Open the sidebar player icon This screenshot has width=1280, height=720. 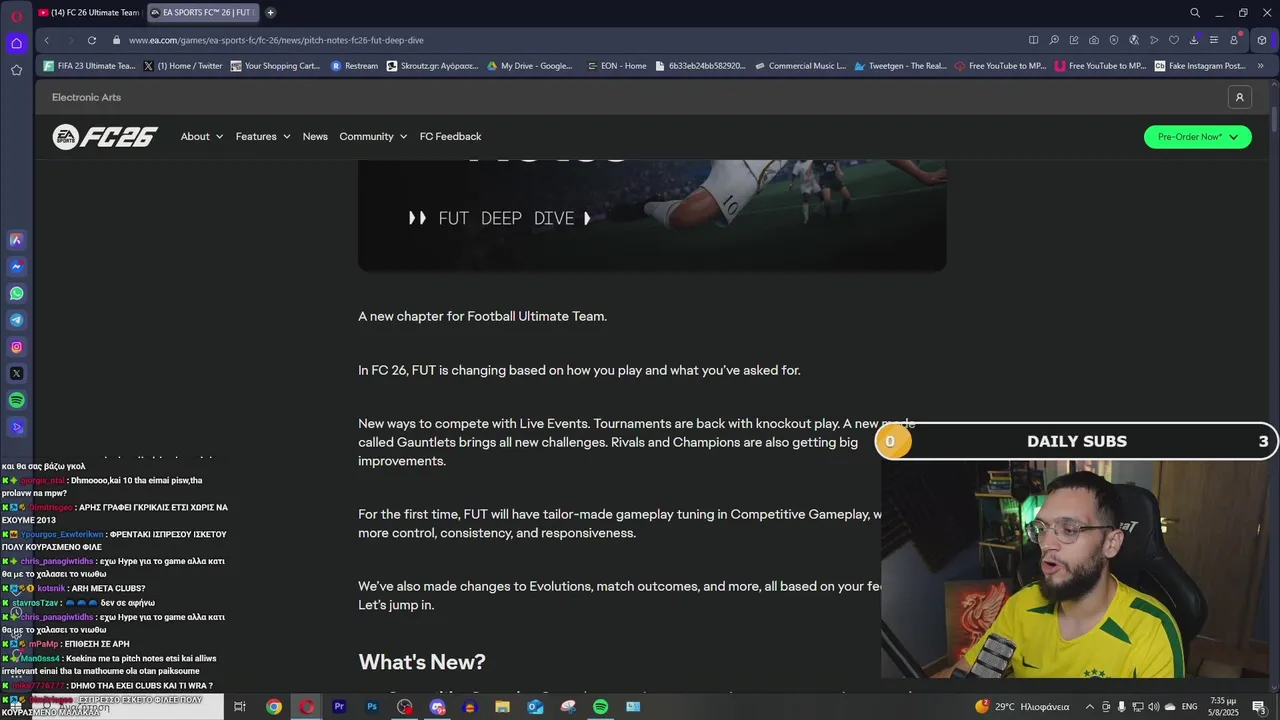(x=16, y=427)
